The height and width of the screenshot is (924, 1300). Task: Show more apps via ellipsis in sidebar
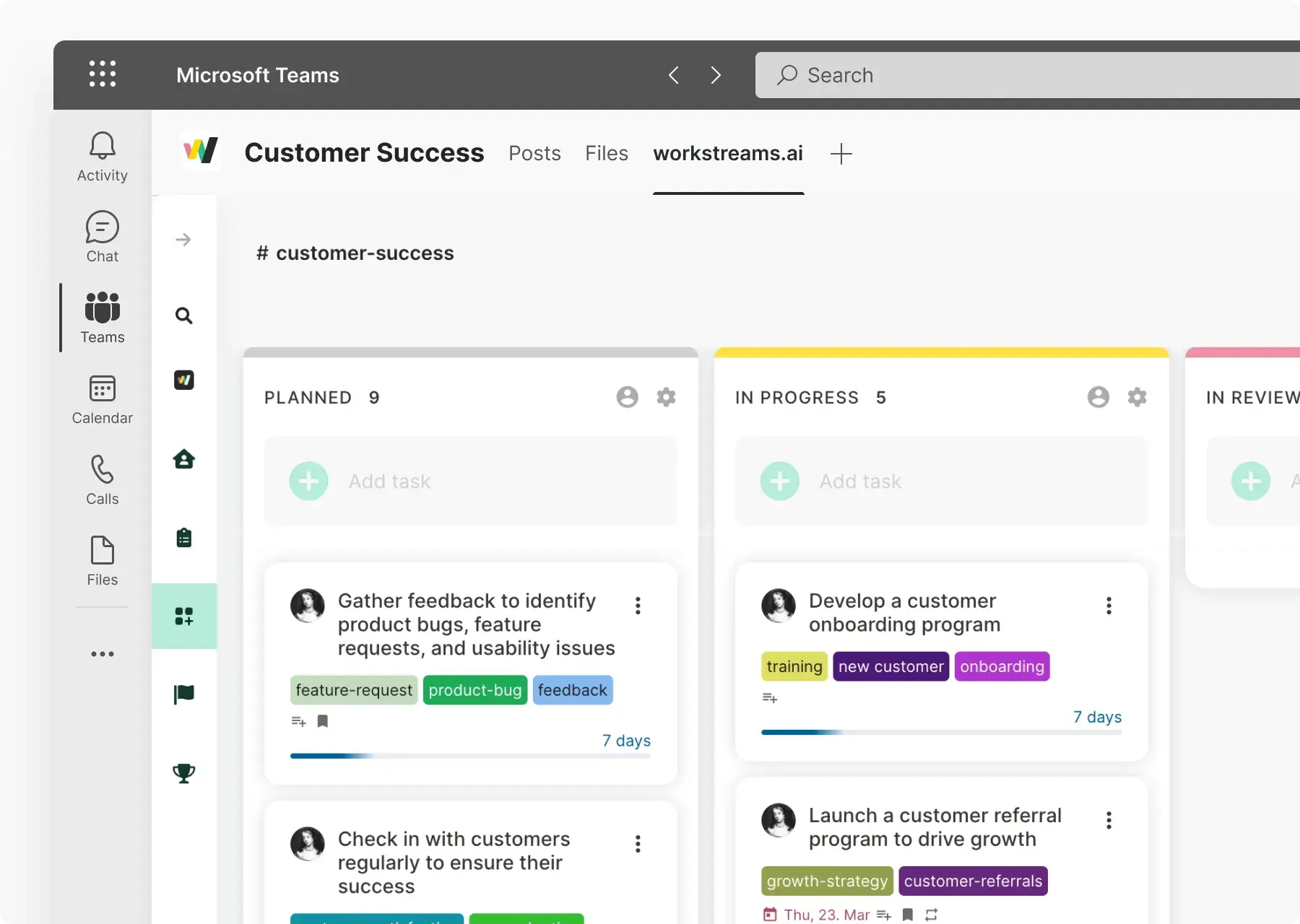(102, 654)
